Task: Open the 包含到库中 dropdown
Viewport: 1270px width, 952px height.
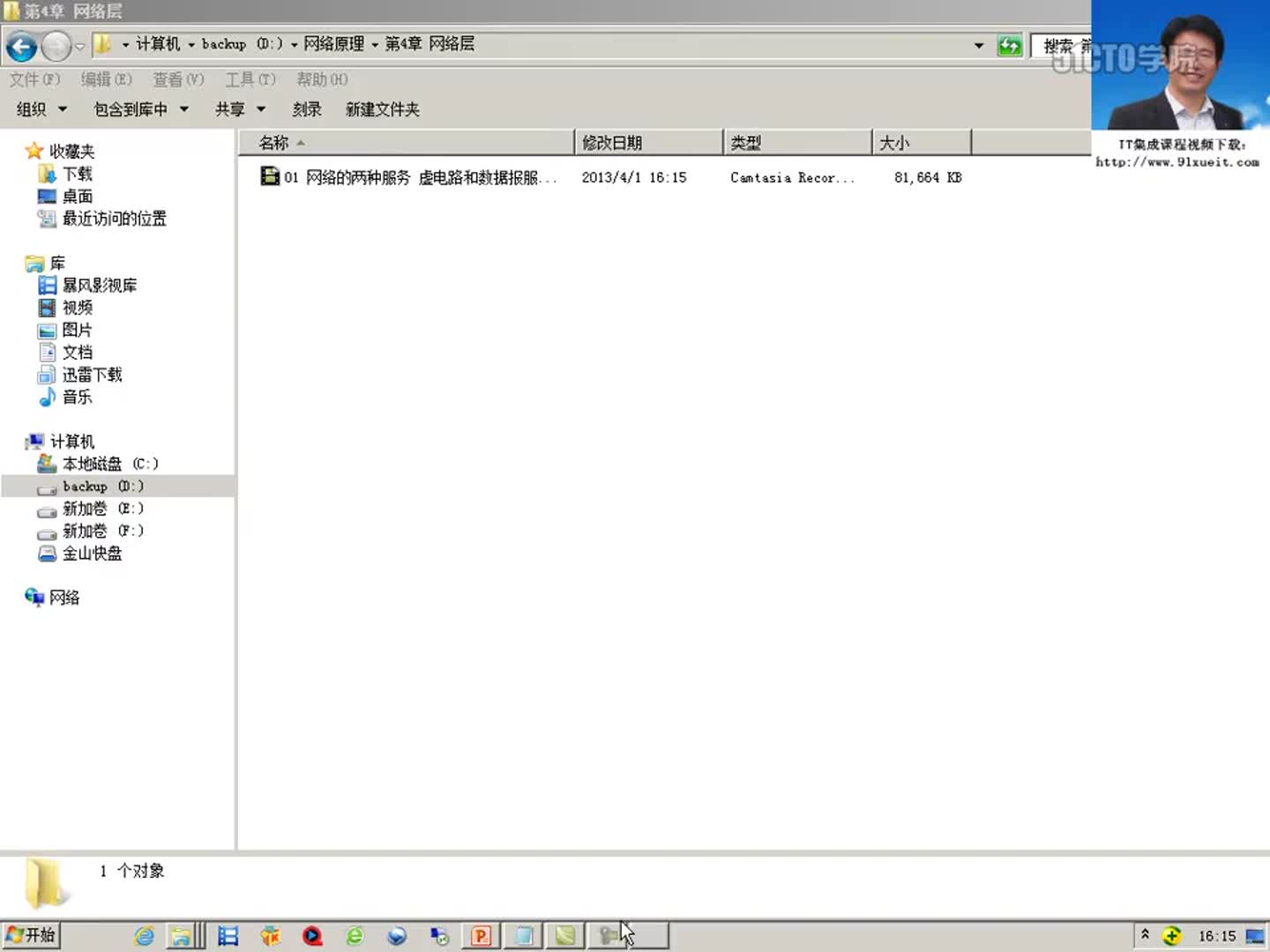Action: pos(141,109)
